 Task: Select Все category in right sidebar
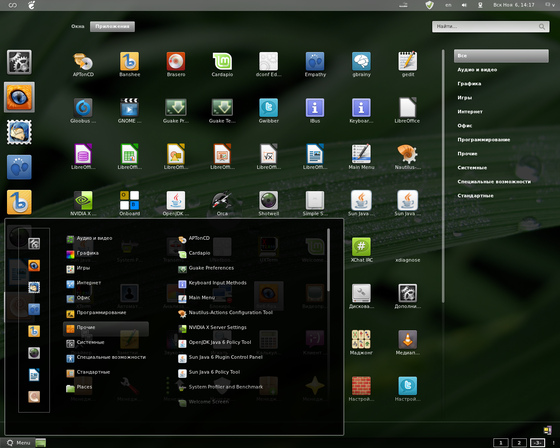coord(501,56)
